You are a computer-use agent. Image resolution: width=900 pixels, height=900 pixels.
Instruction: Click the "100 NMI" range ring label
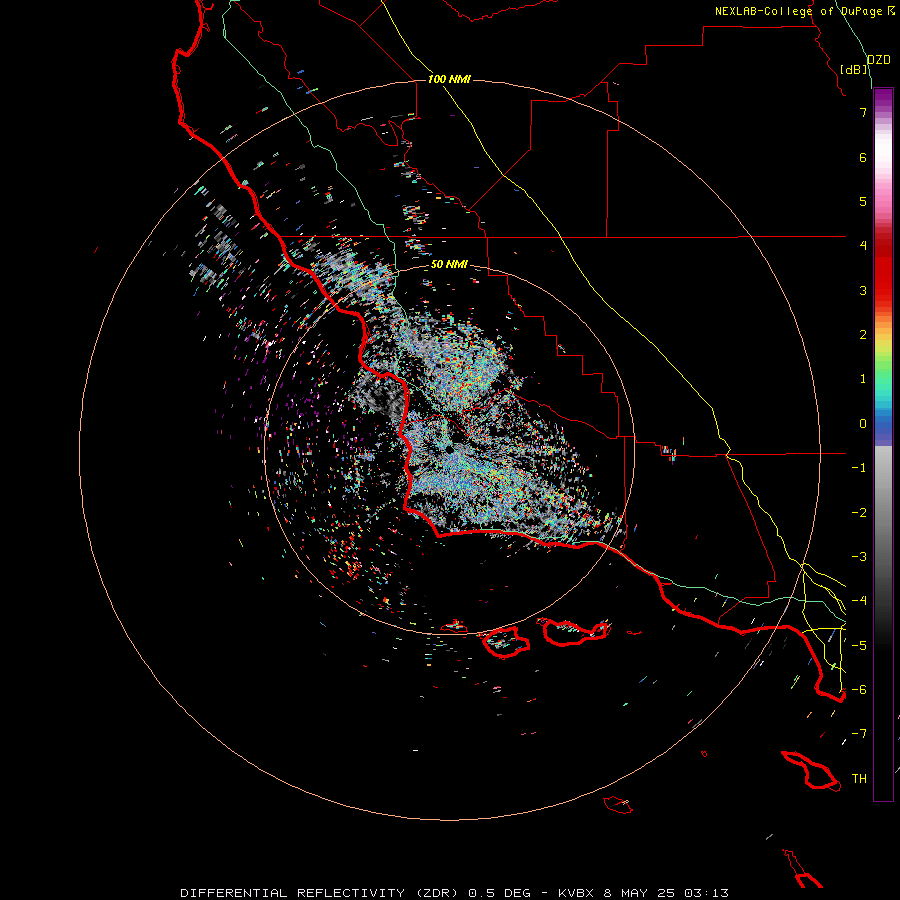(x=449, y=79)
